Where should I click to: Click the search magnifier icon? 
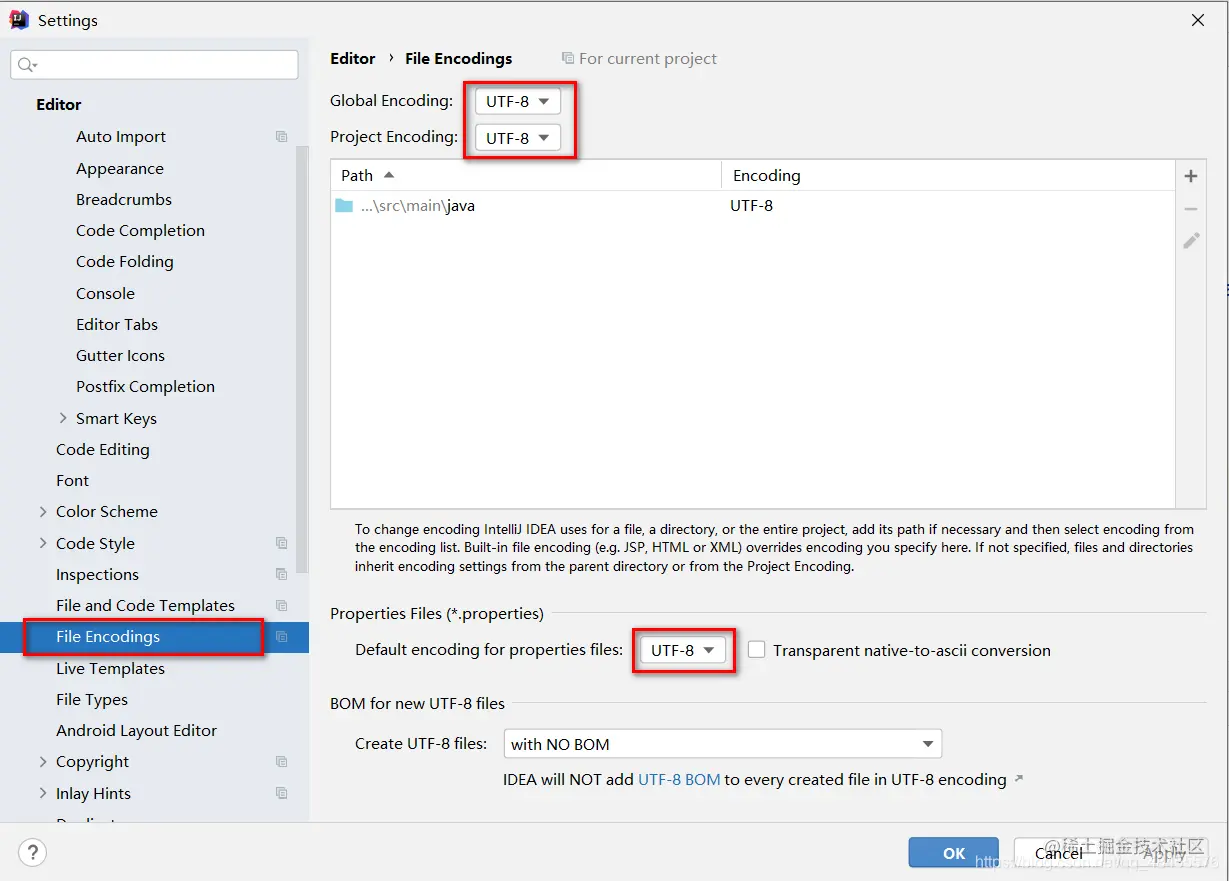[x=26, y=65]
